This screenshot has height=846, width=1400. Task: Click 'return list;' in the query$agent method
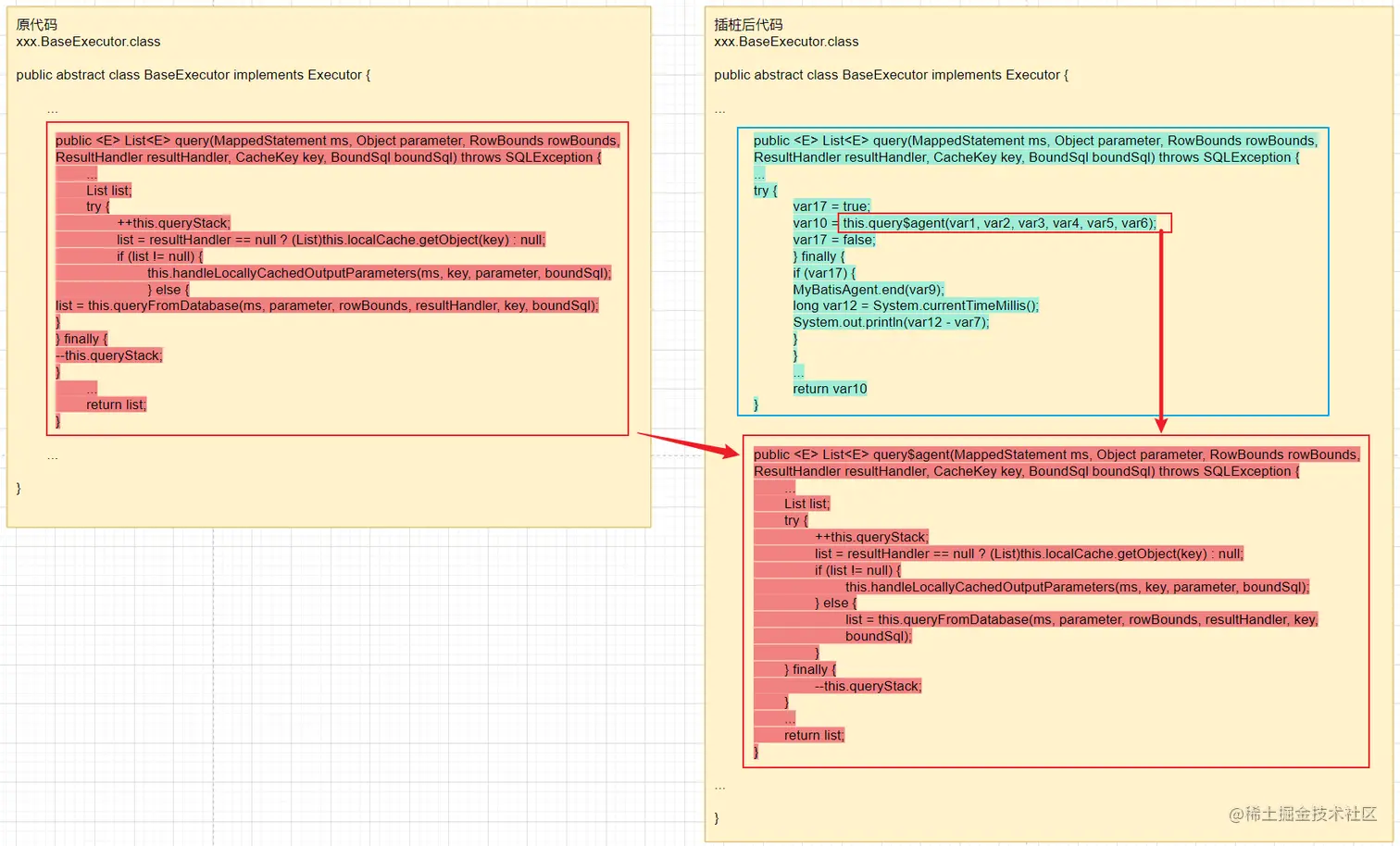point(814,735)
